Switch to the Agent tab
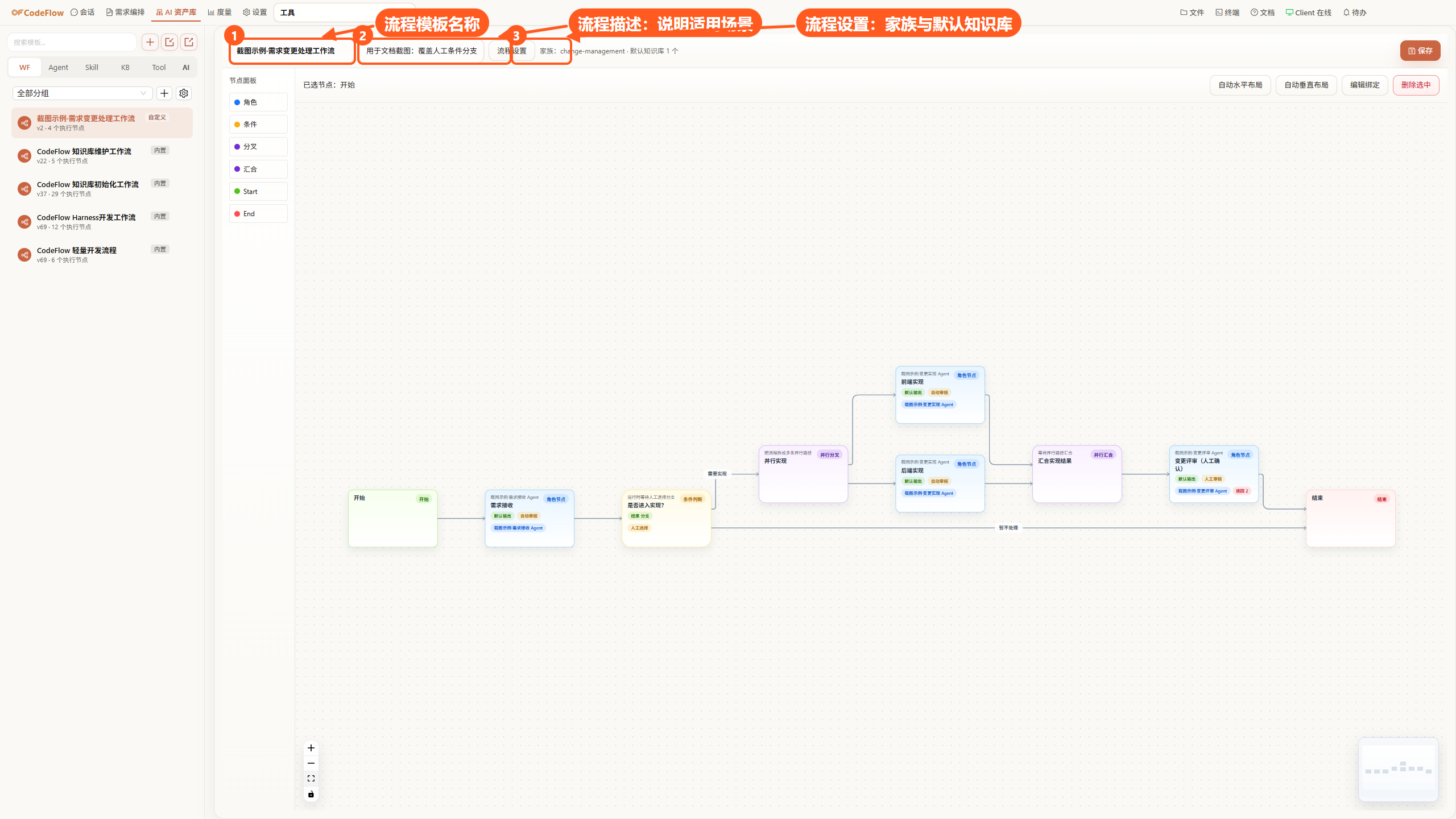The image size is (1456, 819). click(x=58, y=67)
